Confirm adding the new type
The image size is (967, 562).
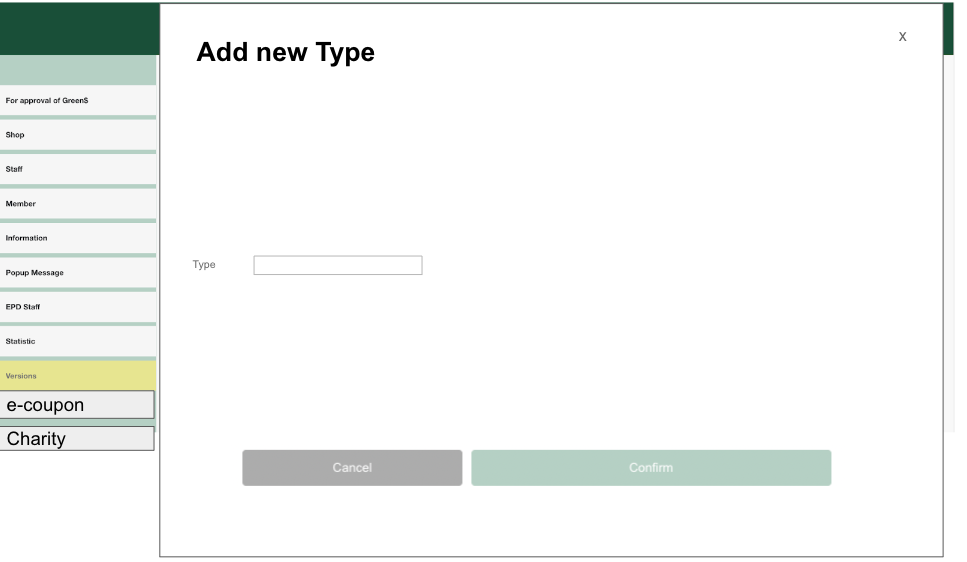650,468
